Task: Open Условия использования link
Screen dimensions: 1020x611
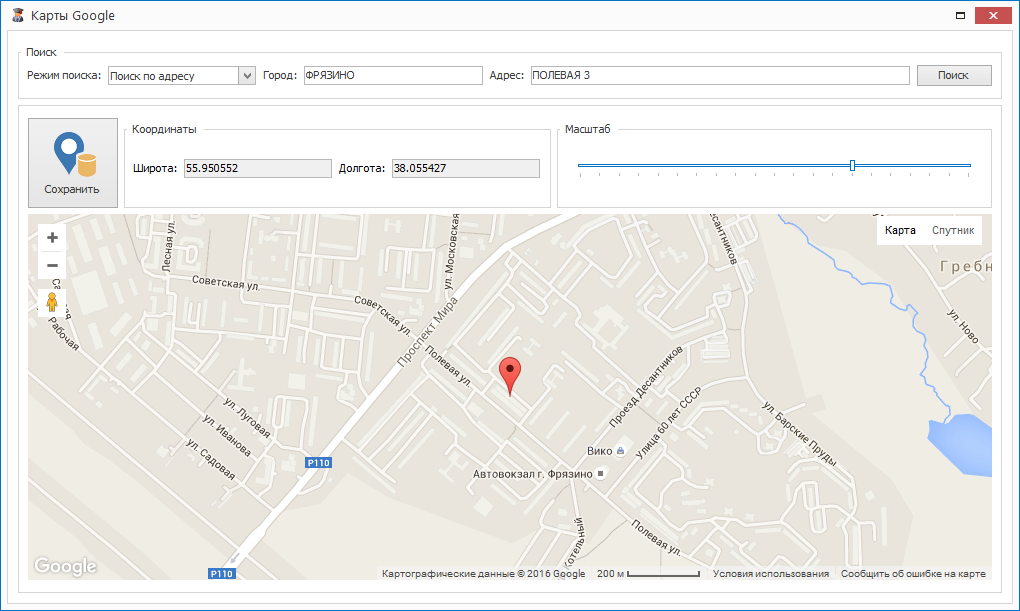Action: 770,573
